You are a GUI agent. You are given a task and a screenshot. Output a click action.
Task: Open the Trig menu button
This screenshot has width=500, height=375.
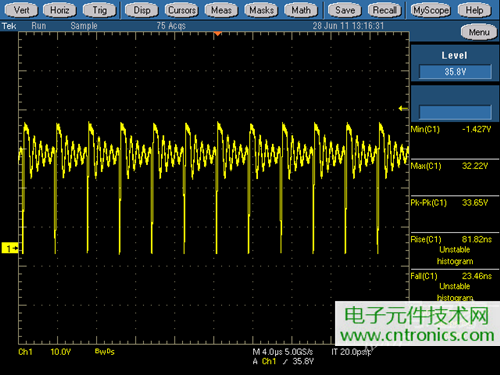[x=99, y=10]
